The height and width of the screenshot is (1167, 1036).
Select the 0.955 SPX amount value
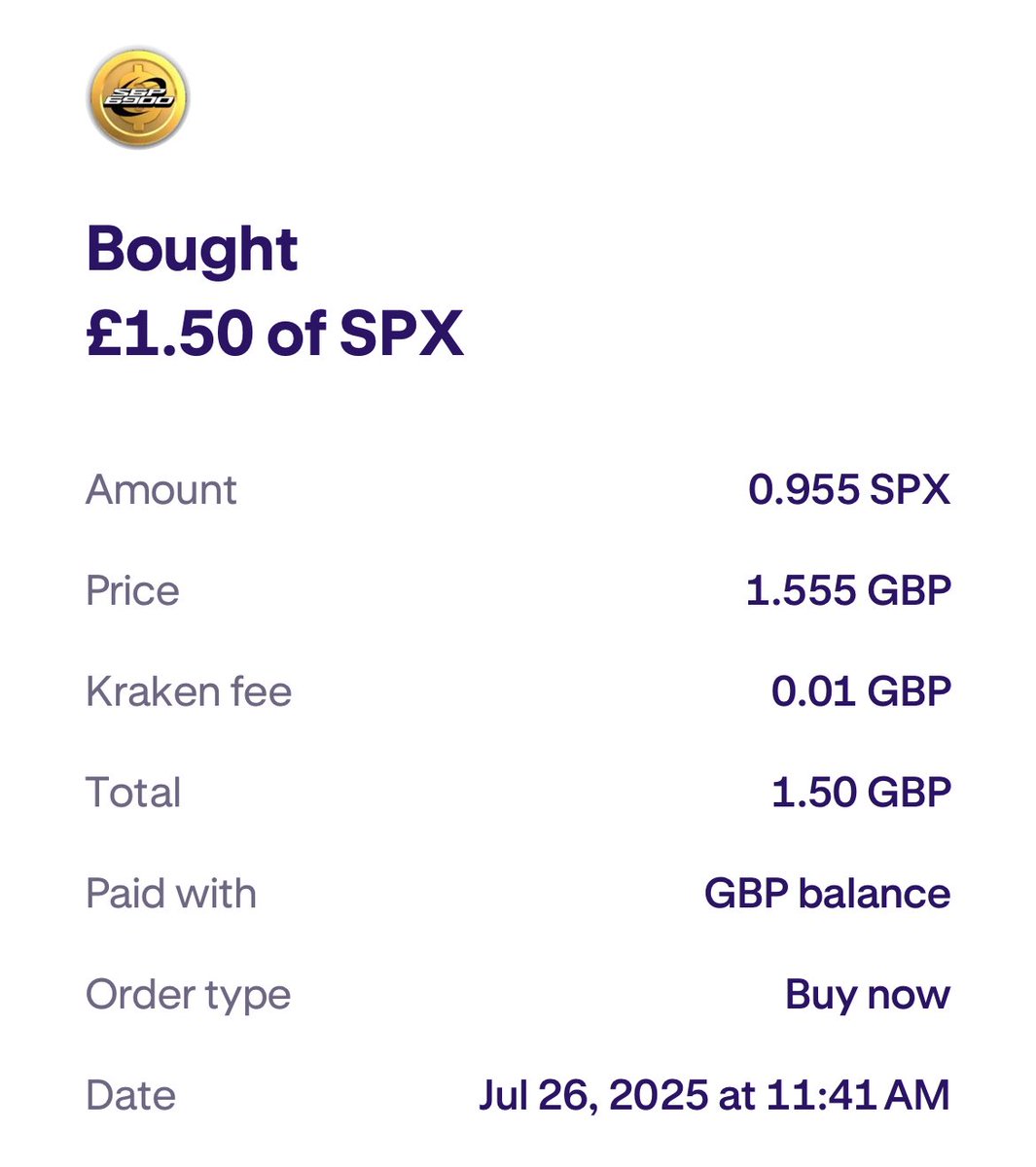click(848, 489)
